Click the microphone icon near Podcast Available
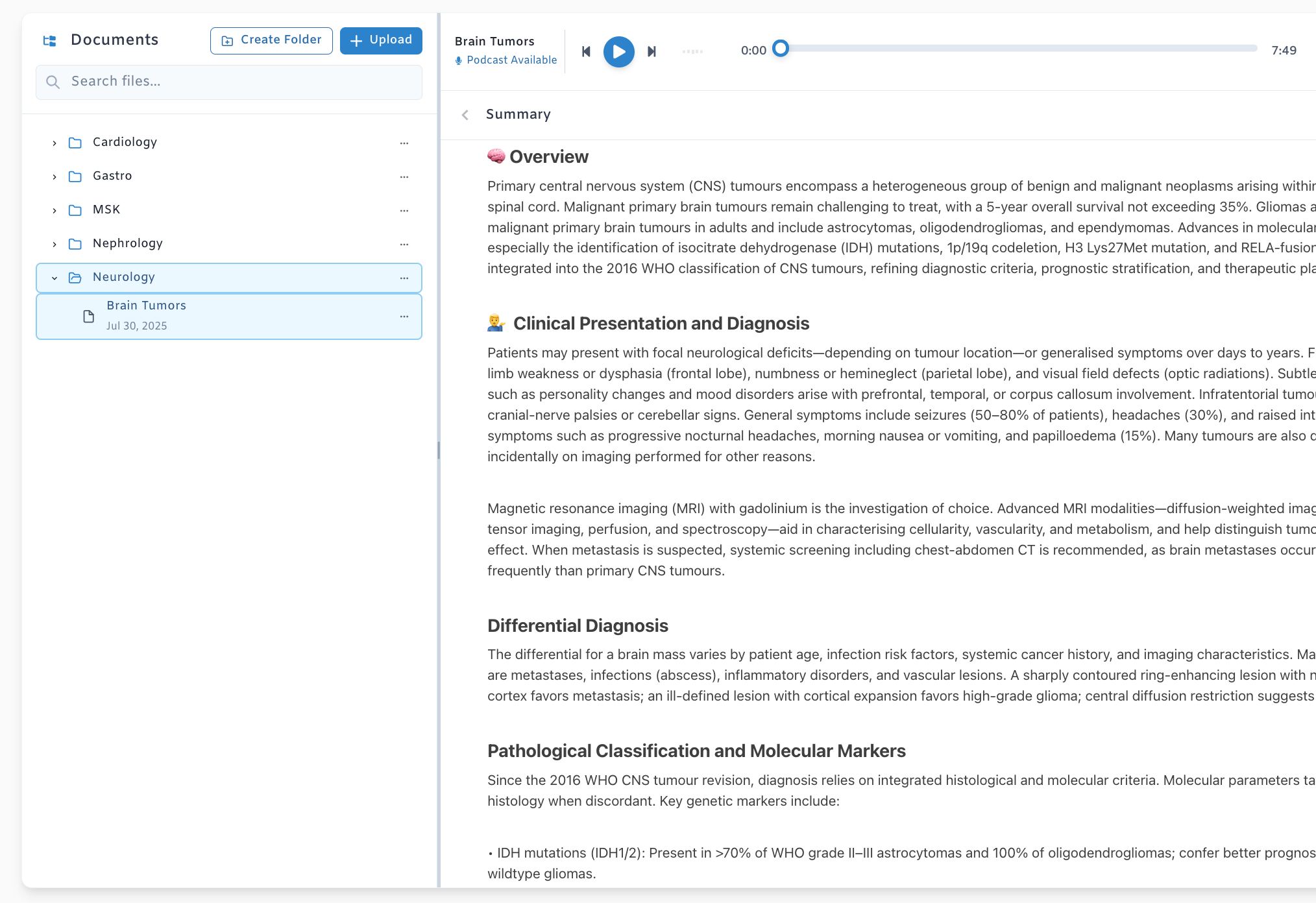1316x903 pixels. click(459, 60)
